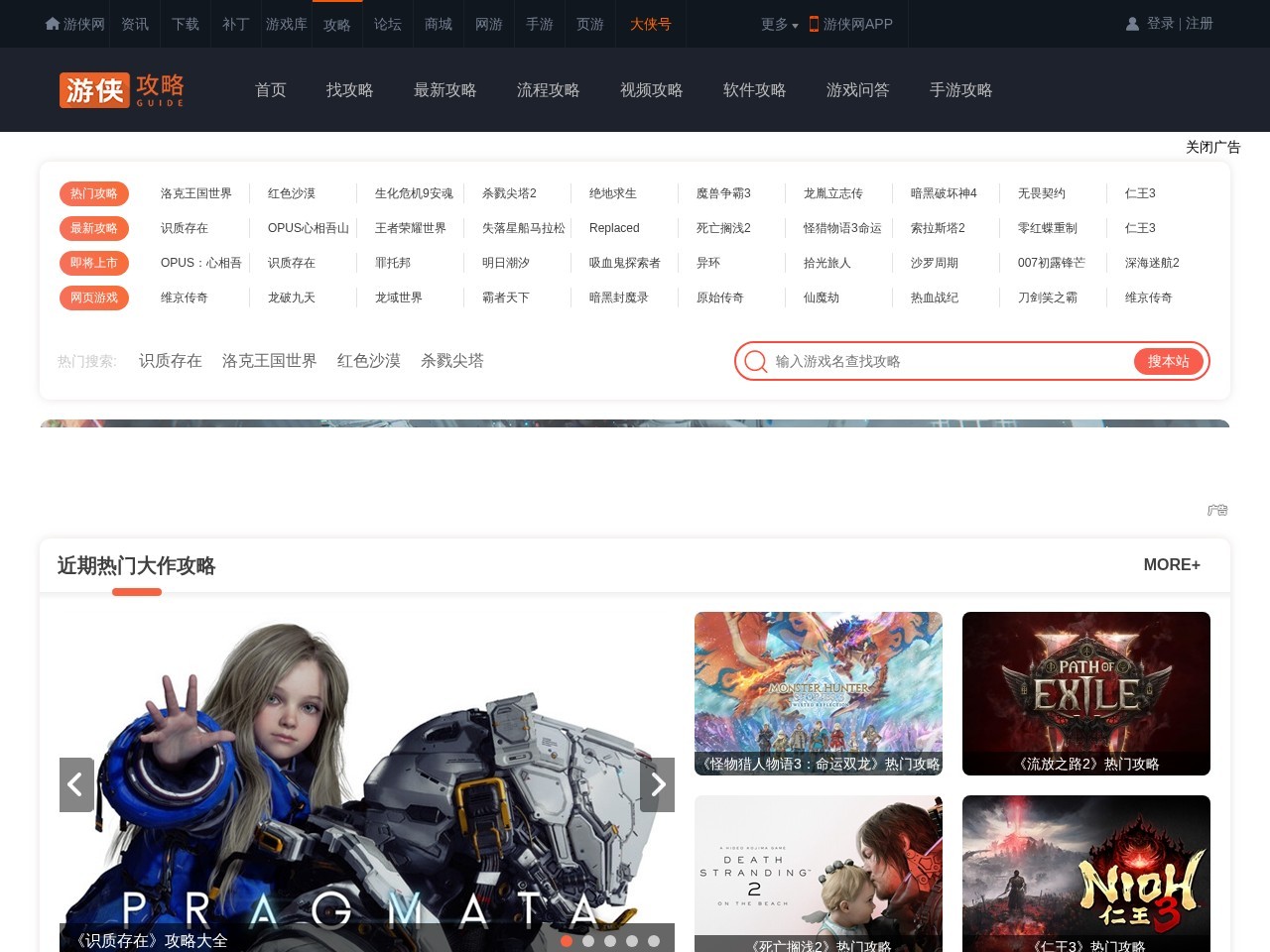Open the 视频攻略 navigation tab

(x=652, y=90)
